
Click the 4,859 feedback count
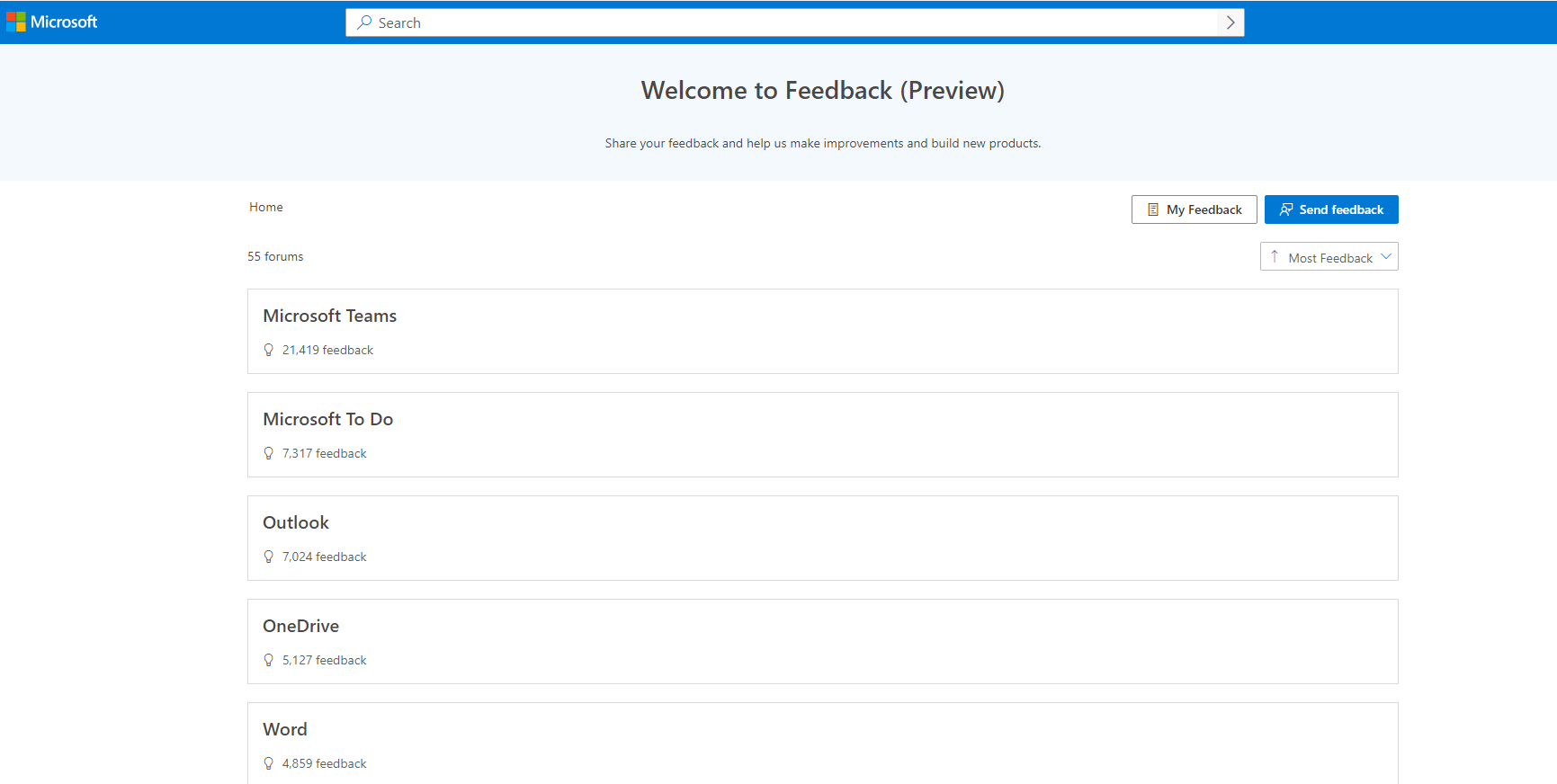(x=325, y=763)
